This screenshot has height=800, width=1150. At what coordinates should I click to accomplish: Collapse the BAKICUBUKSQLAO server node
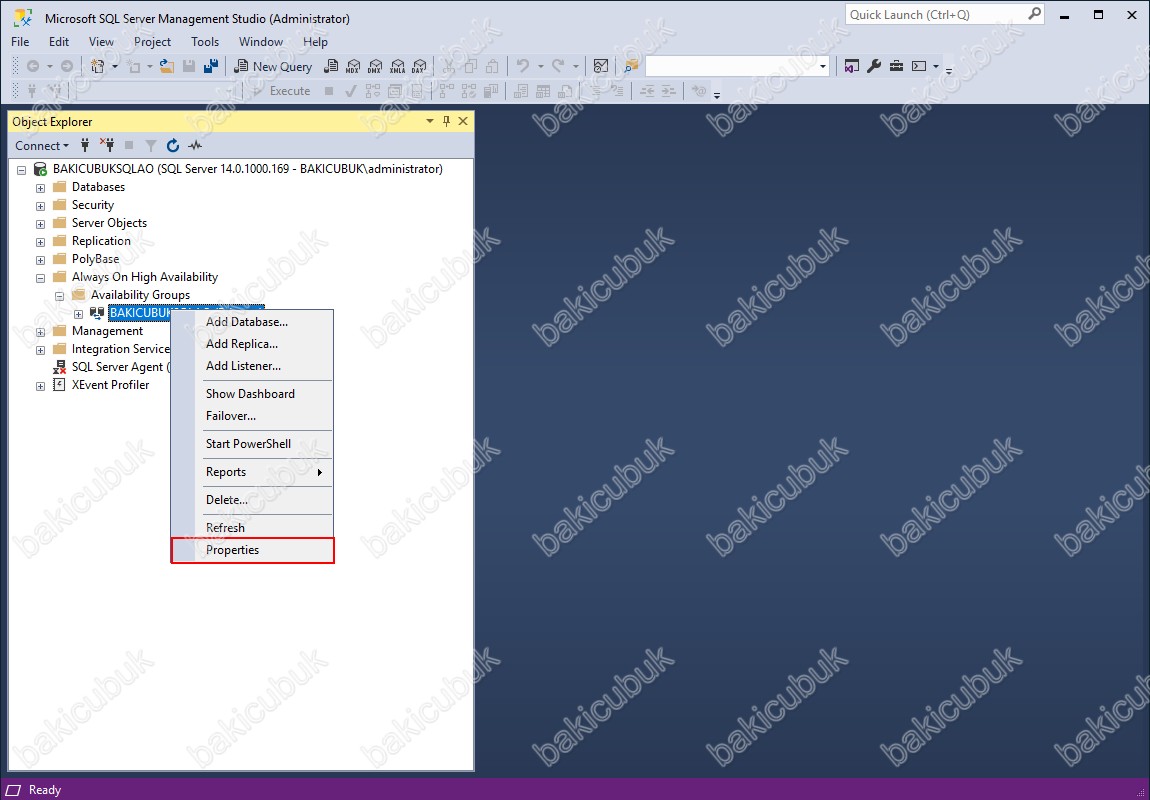coord(21,170)
